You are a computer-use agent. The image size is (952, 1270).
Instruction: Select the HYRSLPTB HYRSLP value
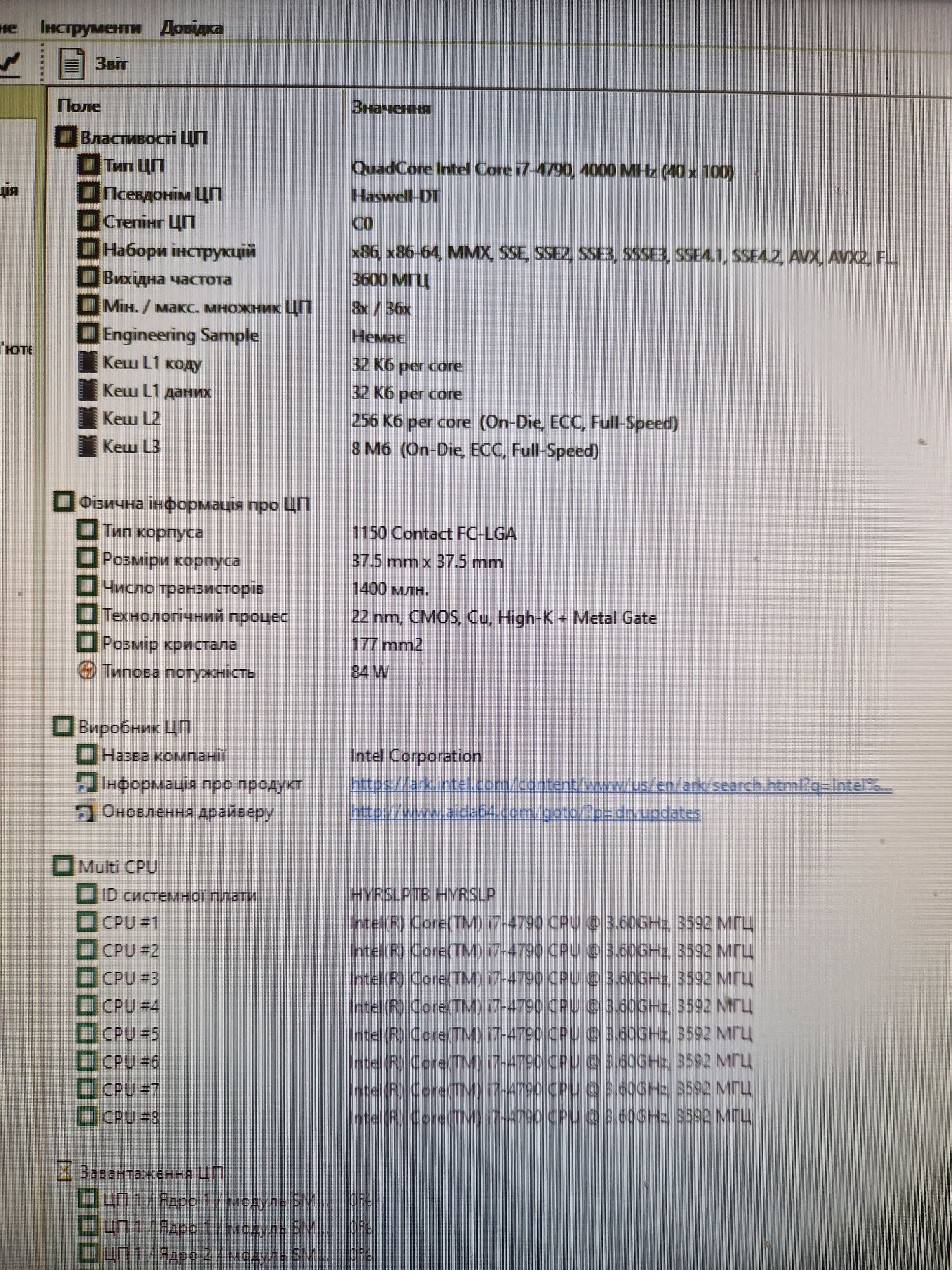click(423, 895)
